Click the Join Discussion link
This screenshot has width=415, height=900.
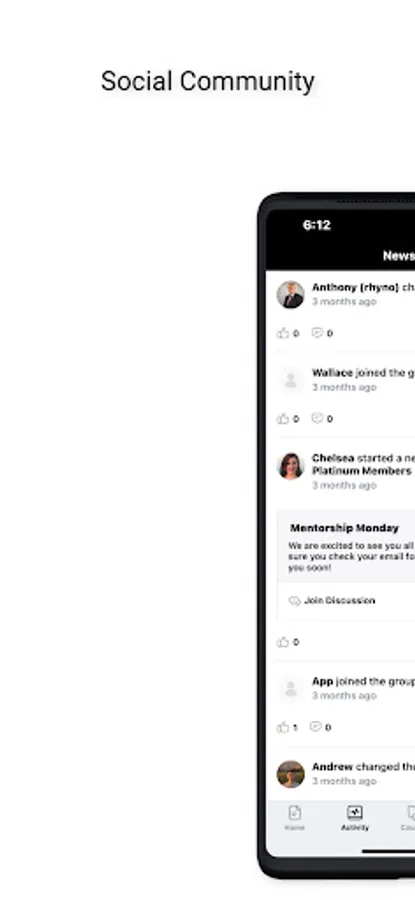(339, 601)
